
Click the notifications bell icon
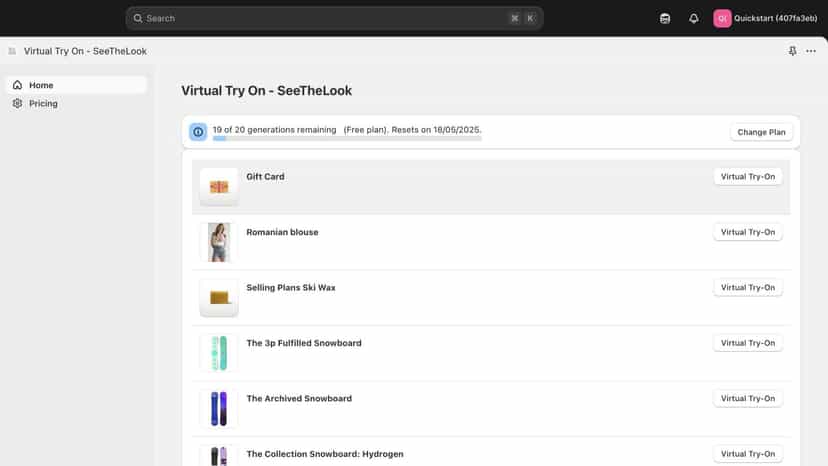click(693, 18)
